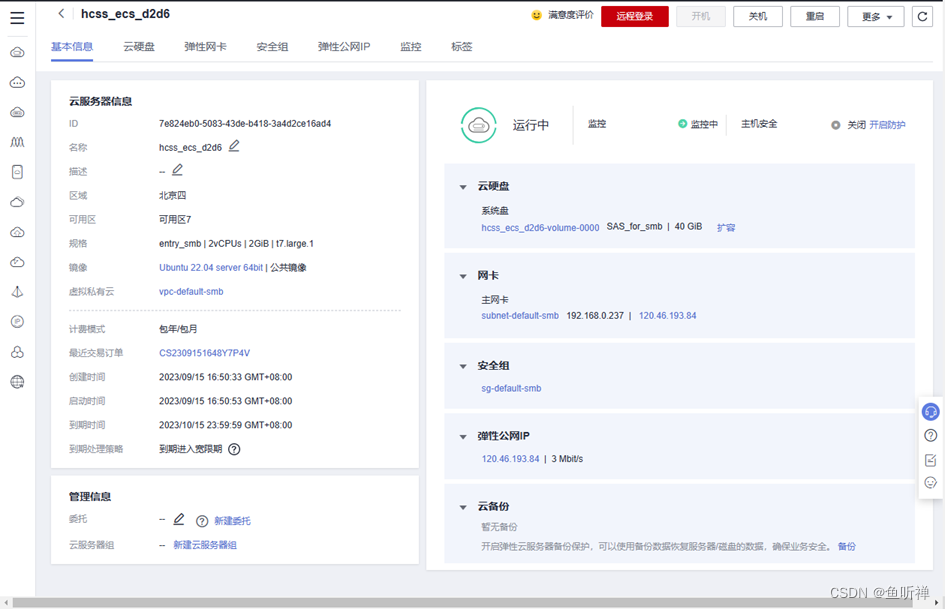Open the sg-default-smb security group link
Image resolution: width=945 pixels, height=609 pixels.
coord(511,389)
